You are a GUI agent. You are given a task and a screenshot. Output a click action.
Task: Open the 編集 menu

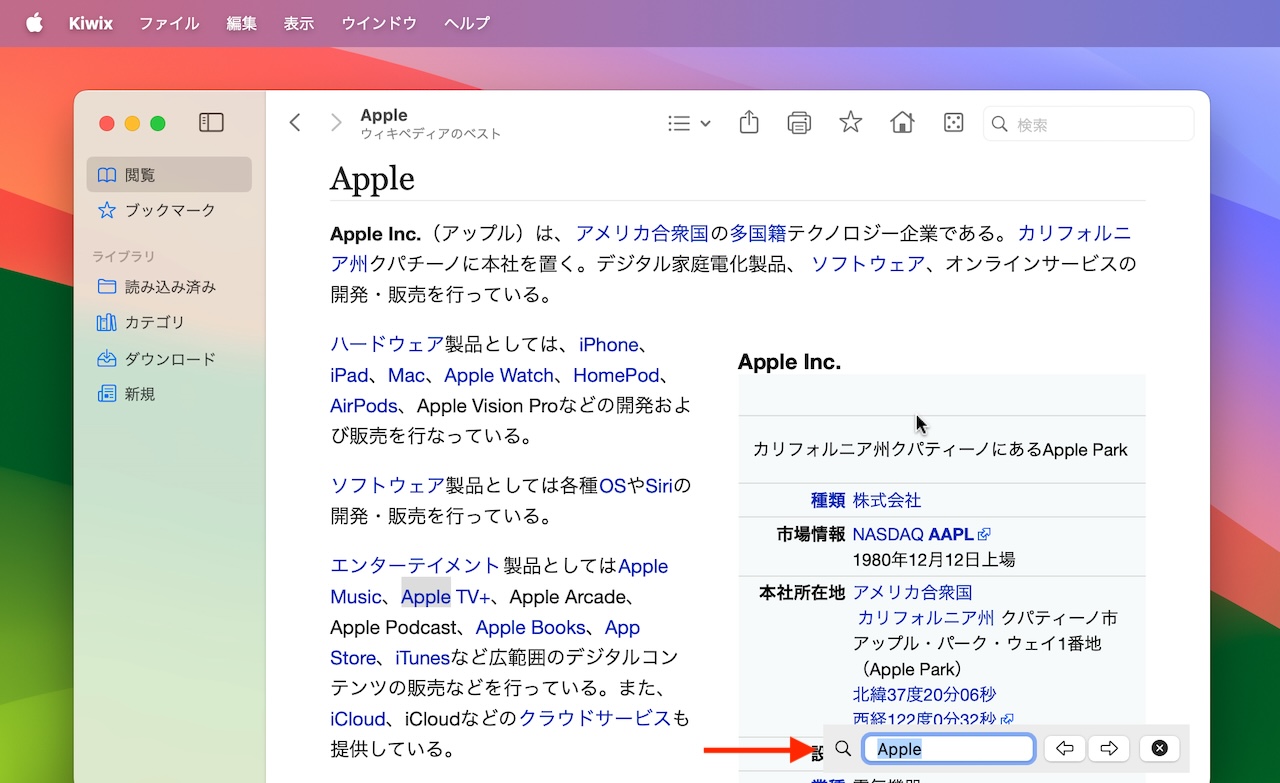click(x=242, y=23)
